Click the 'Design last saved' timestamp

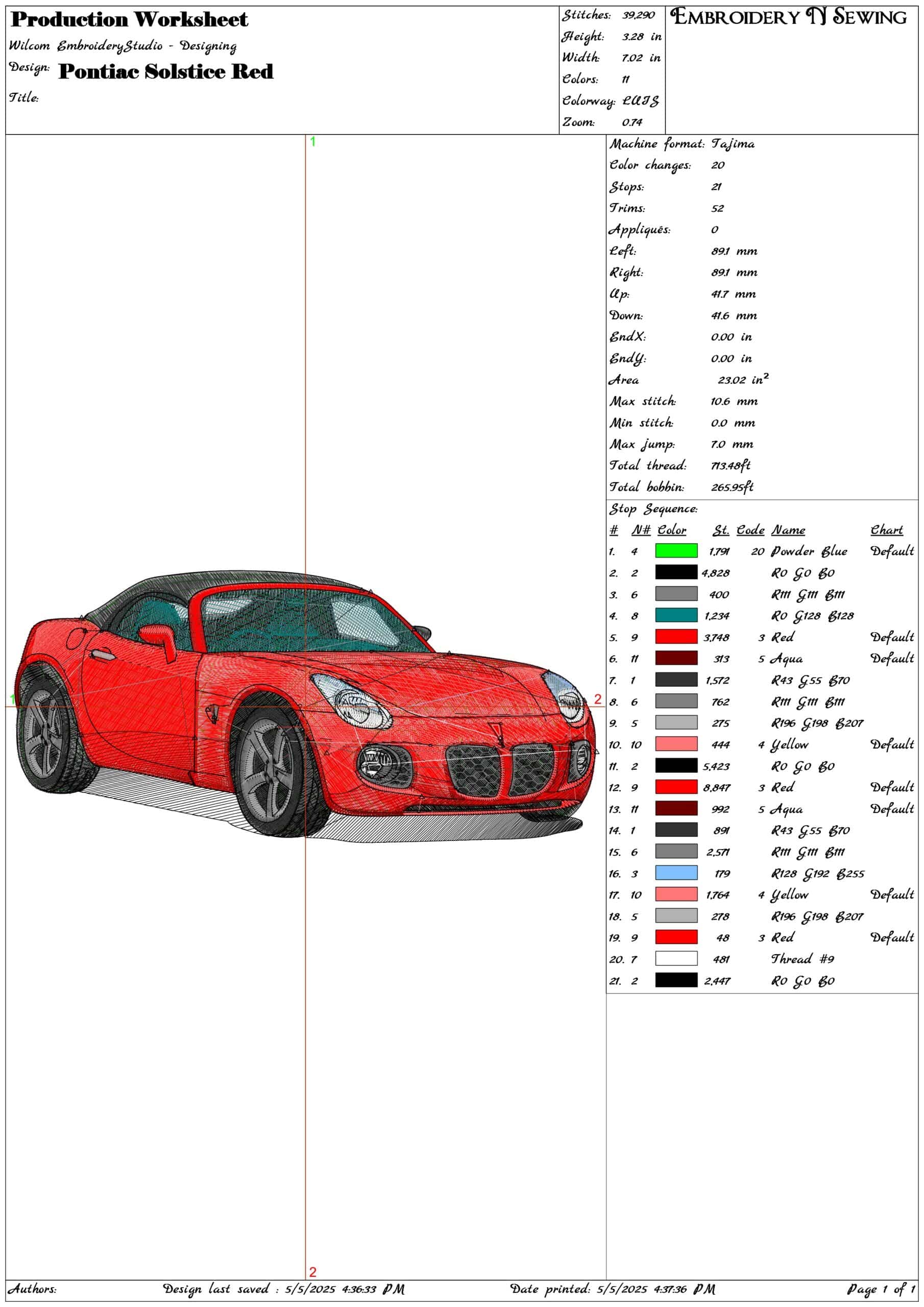283,1289
